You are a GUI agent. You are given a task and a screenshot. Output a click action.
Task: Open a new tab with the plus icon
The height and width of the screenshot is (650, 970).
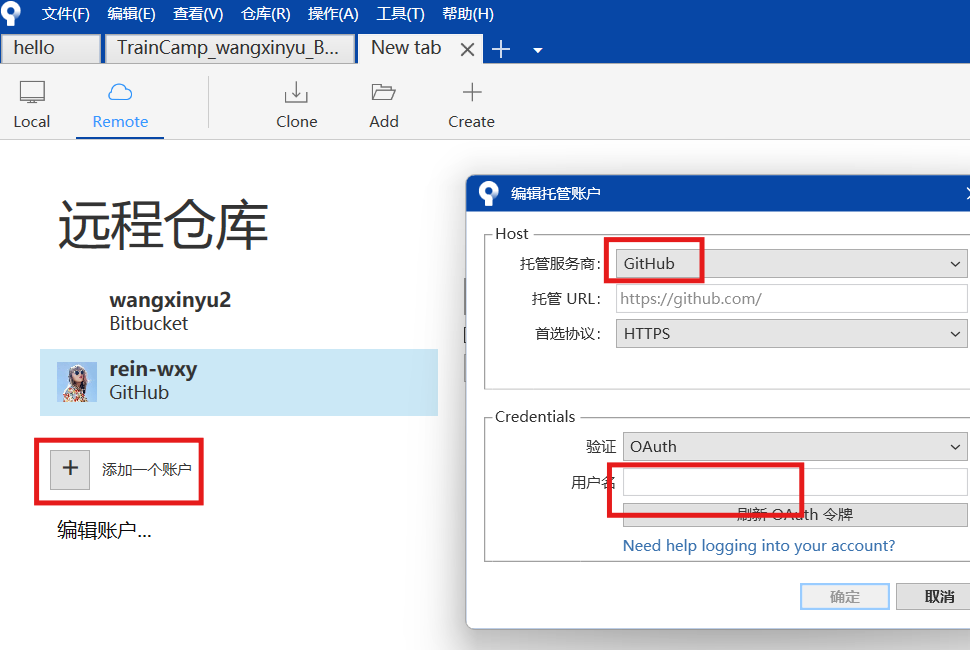pos(500,49)
